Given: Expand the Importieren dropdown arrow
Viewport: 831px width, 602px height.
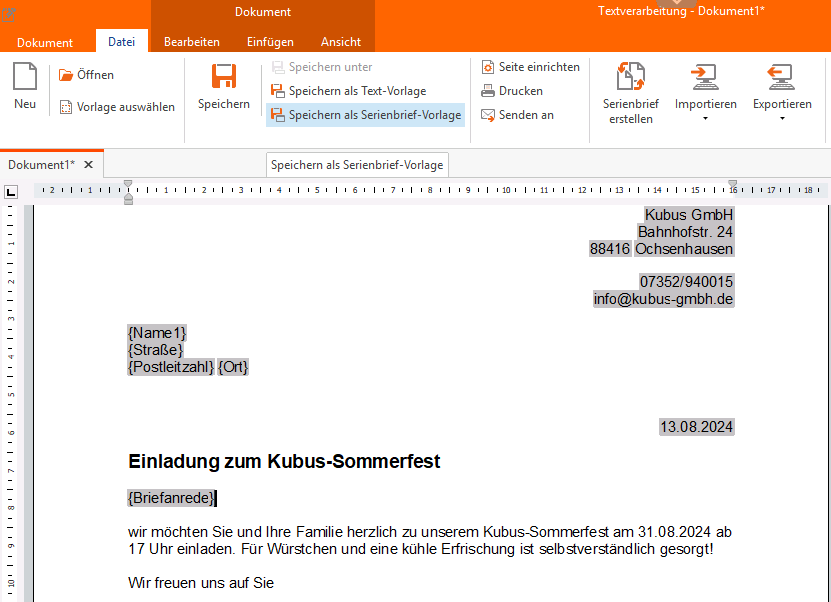Looking at the screenshot, I should click(x=705, y=119).
